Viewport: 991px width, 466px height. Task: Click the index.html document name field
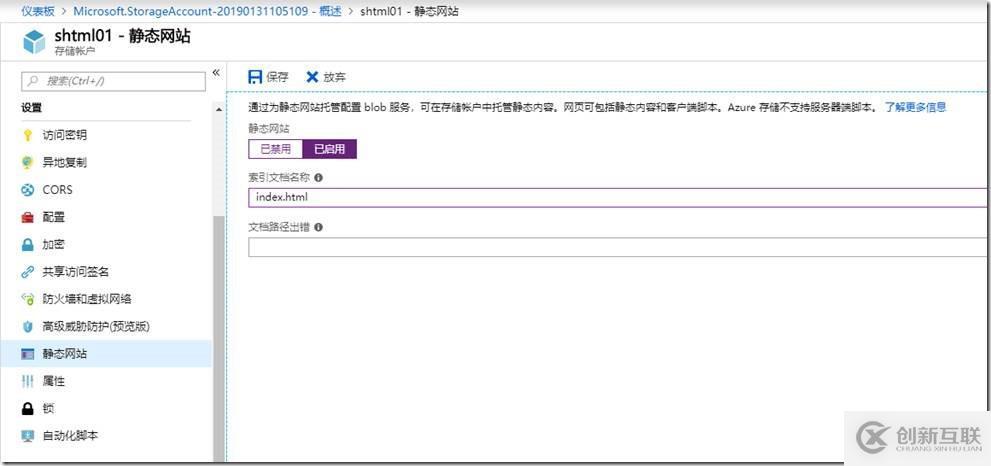pyautogui.click(x=619, y=197)
